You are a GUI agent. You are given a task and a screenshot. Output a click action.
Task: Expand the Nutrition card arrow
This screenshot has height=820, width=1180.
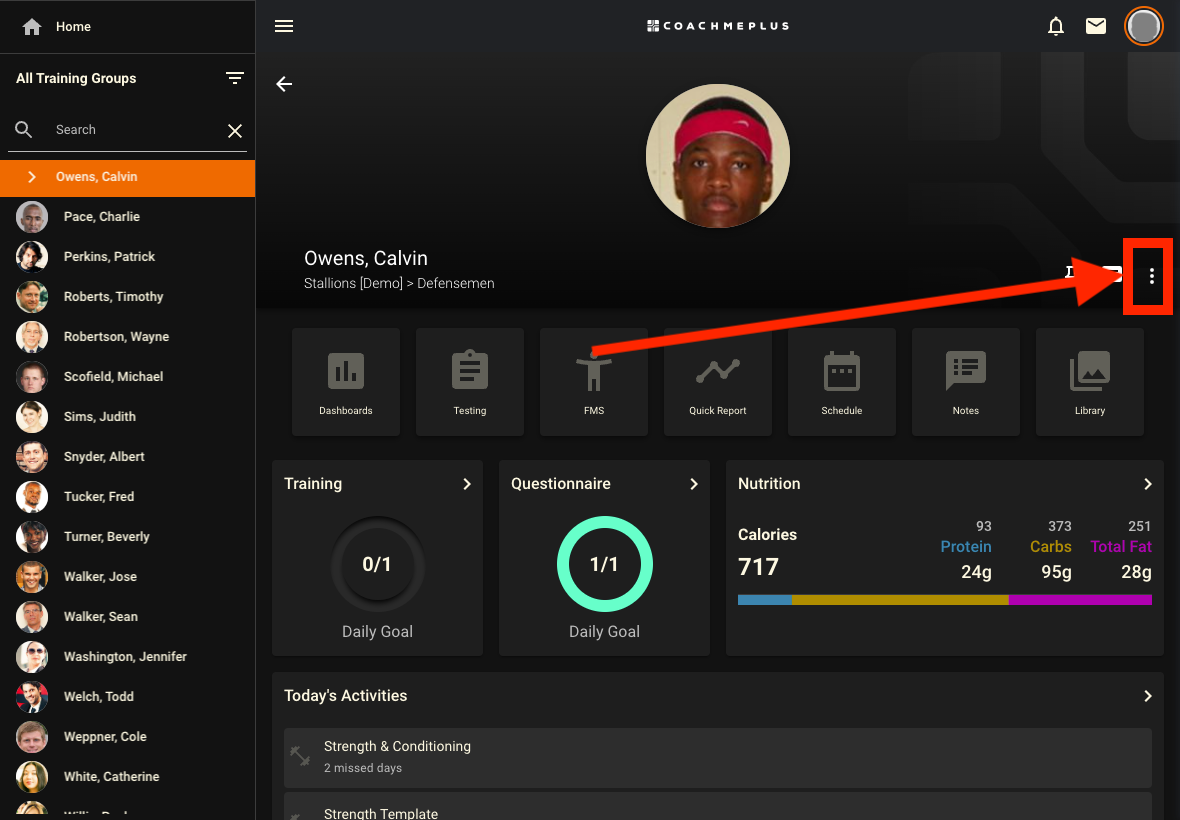click(1147, 484)
